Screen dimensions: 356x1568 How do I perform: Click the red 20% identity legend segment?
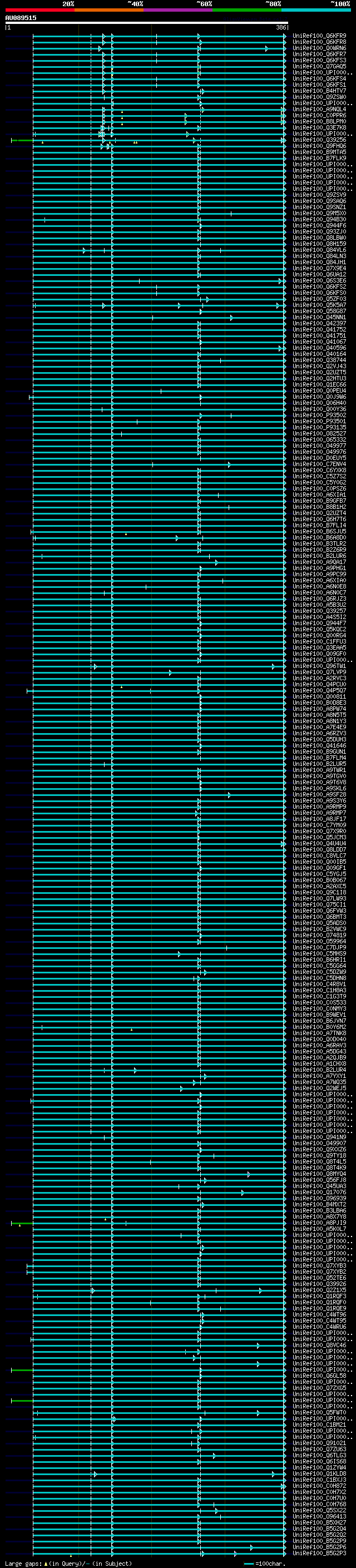coord(39,10)
